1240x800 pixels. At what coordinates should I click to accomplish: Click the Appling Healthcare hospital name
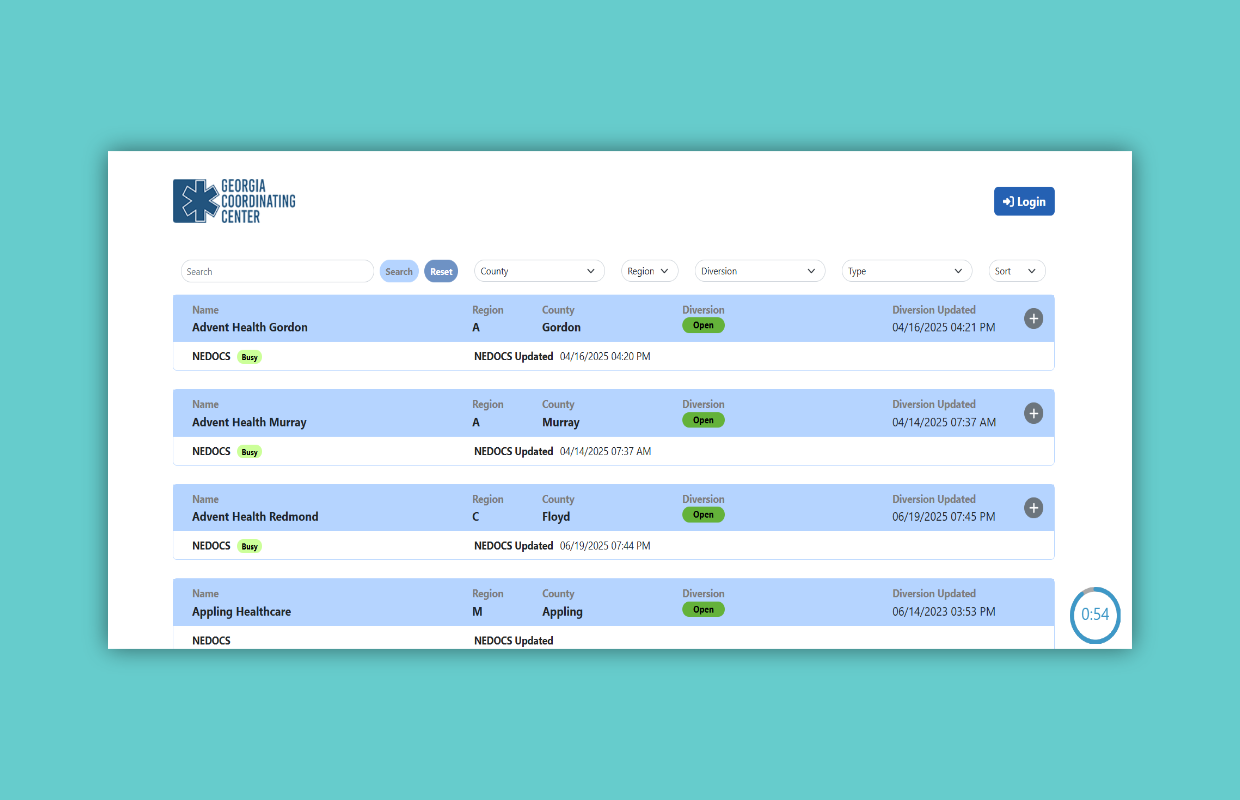(241, 612)
